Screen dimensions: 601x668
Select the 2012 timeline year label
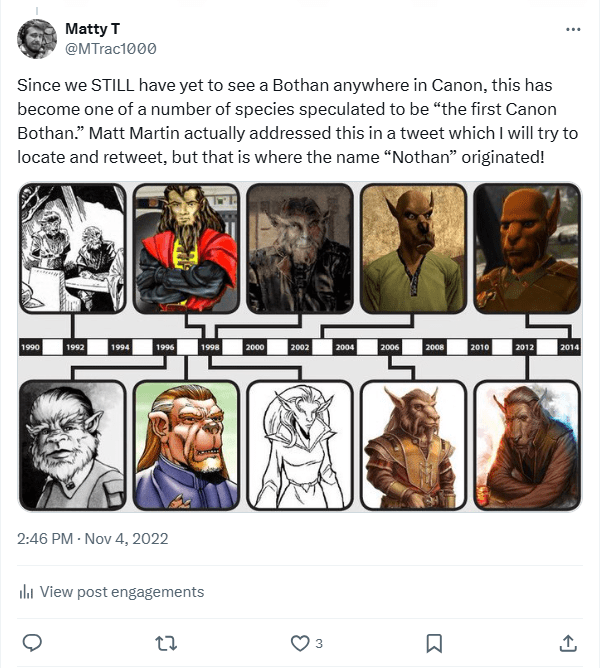(524, 346)
